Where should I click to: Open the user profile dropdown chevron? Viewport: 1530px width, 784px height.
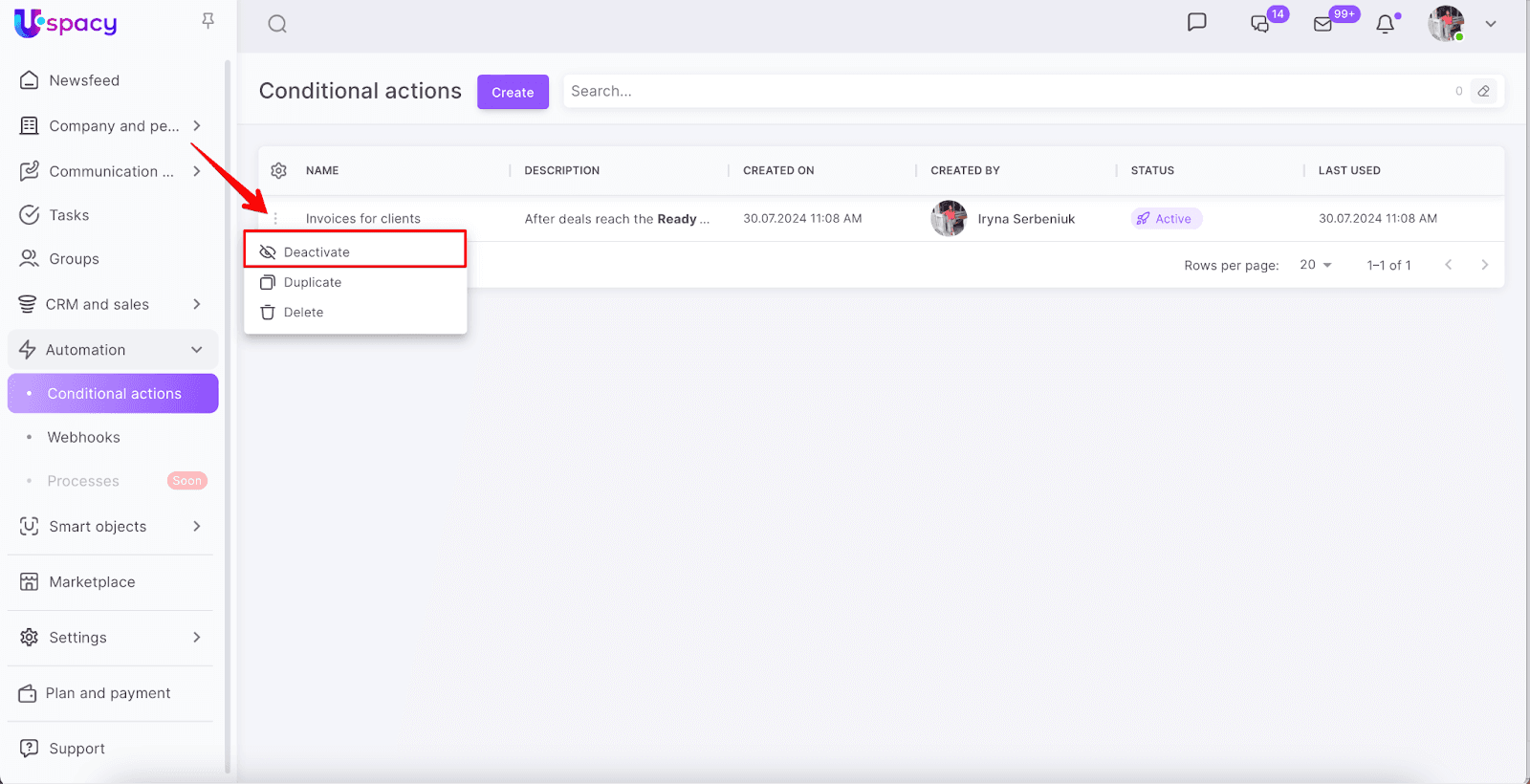pyautogui.click(x=1490, y=24)
